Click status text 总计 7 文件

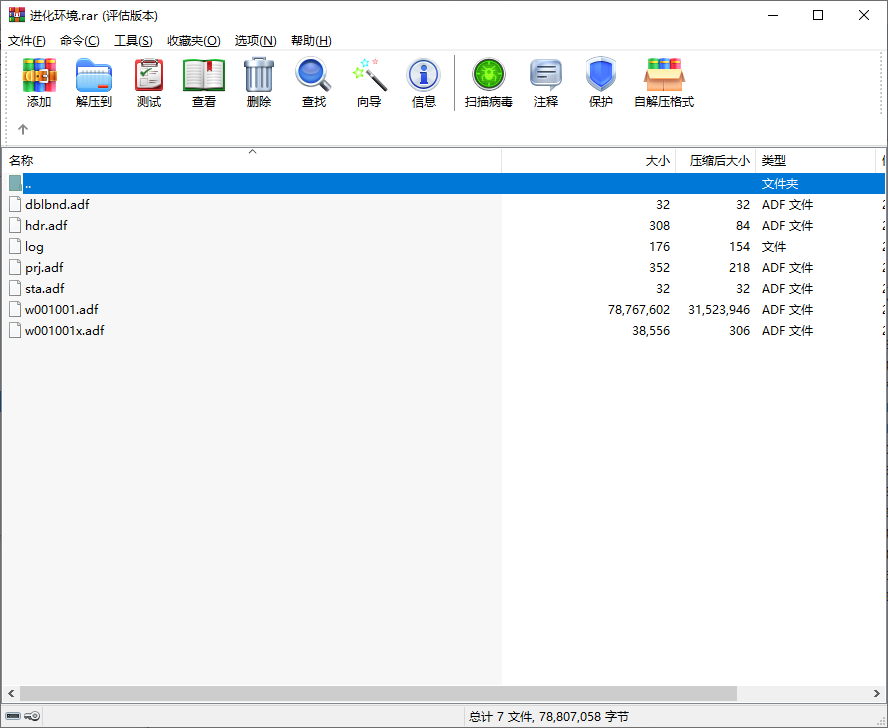[501, 717]
